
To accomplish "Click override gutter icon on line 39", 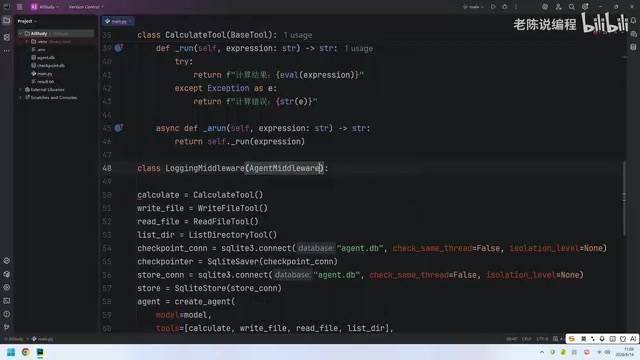I will click(x=118, y=48).
